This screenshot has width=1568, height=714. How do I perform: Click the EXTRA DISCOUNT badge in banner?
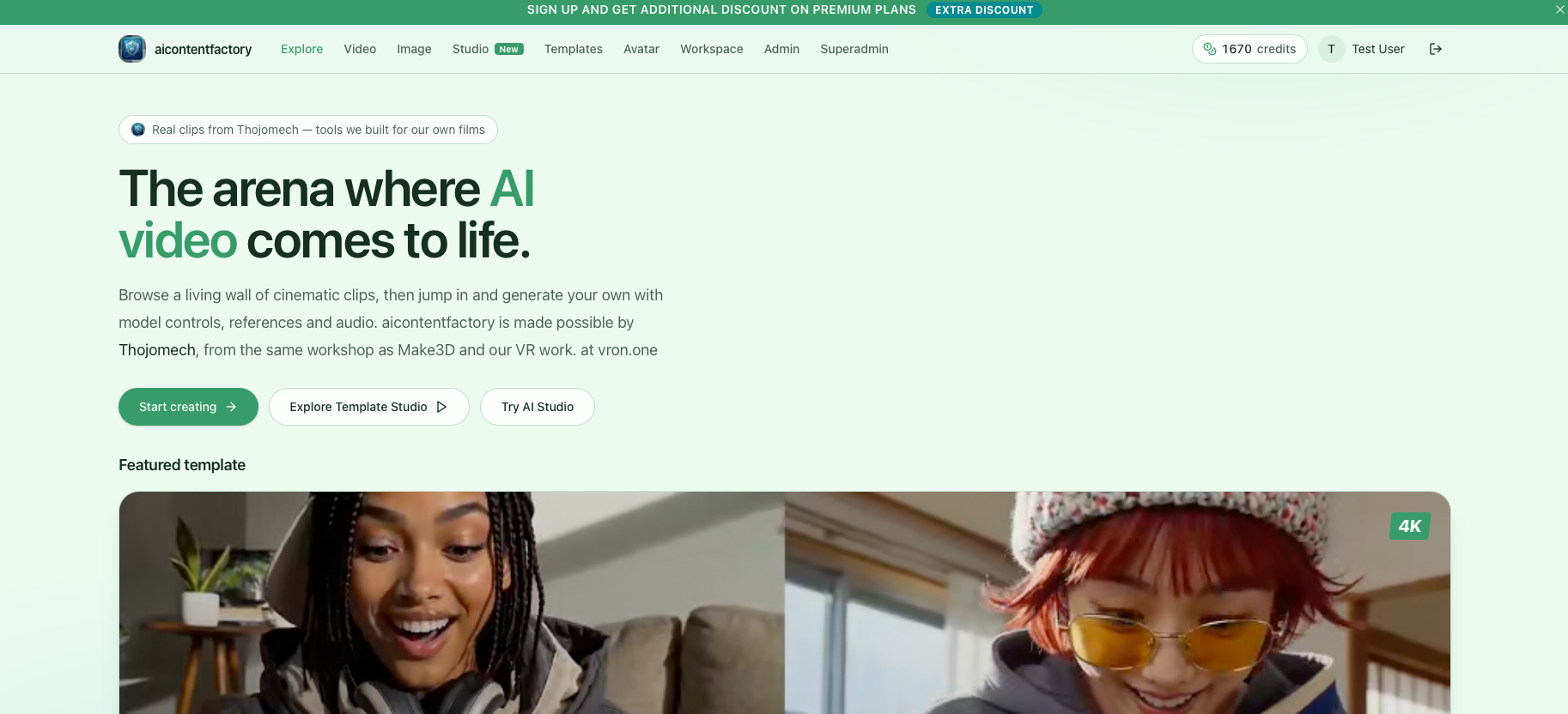[984, 10]
